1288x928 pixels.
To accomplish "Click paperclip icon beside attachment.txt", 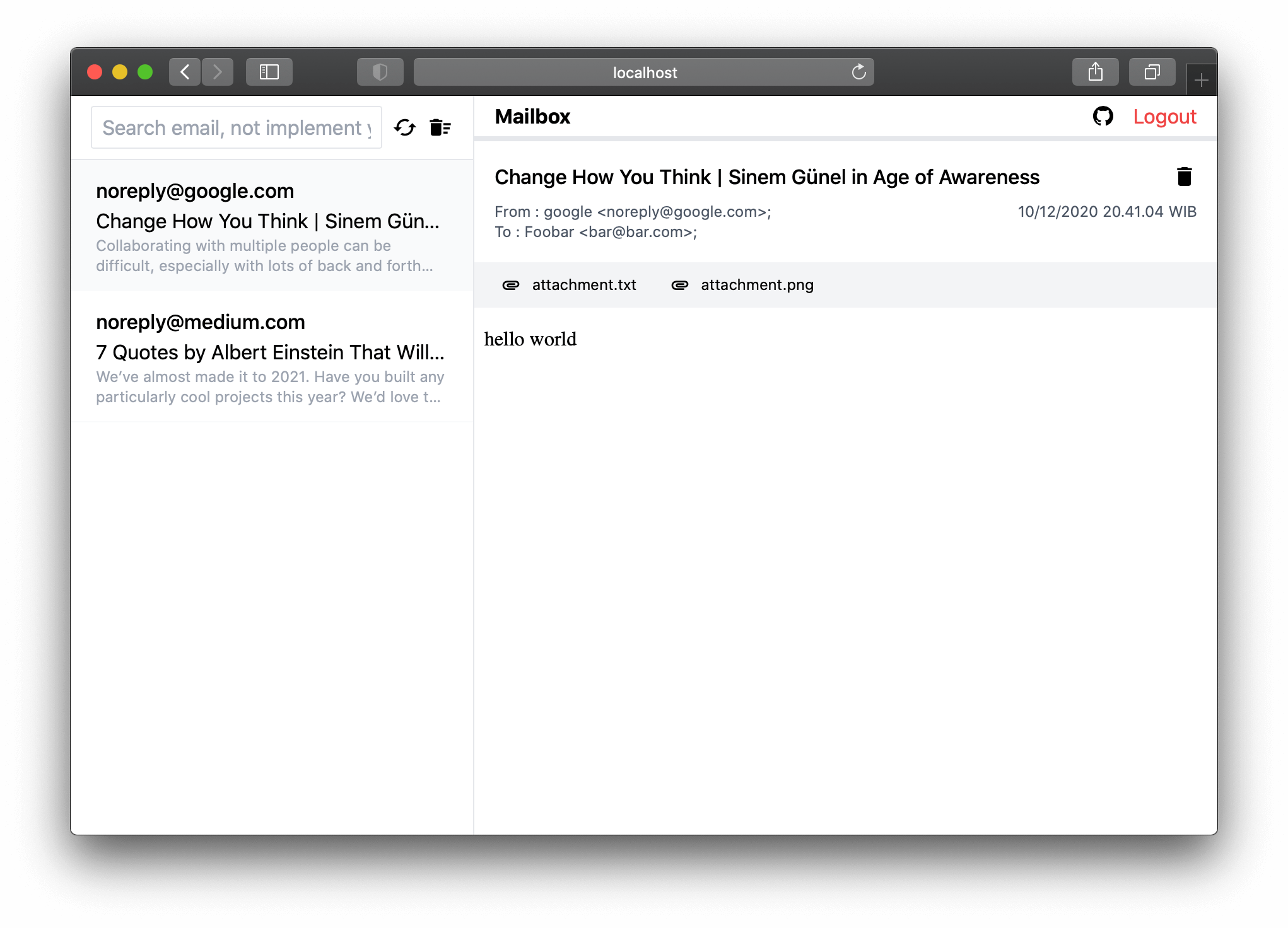I will coord(510,285).
